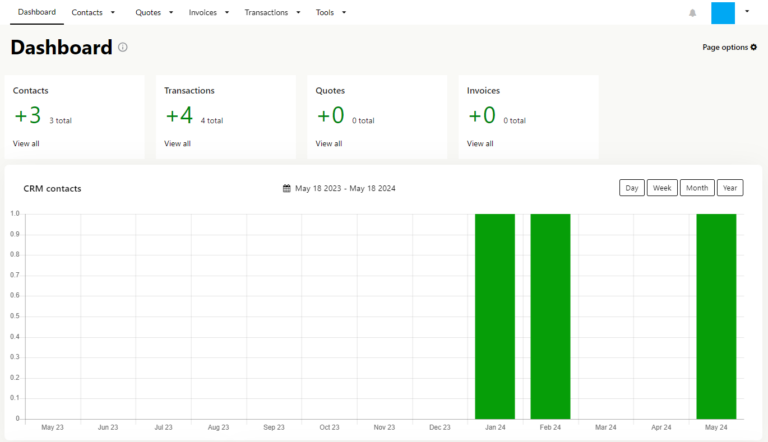Image resolution: width=768 pixels, height=442 pixels.
Task: Set chart range to Year
Action: (x=730, y=188)
